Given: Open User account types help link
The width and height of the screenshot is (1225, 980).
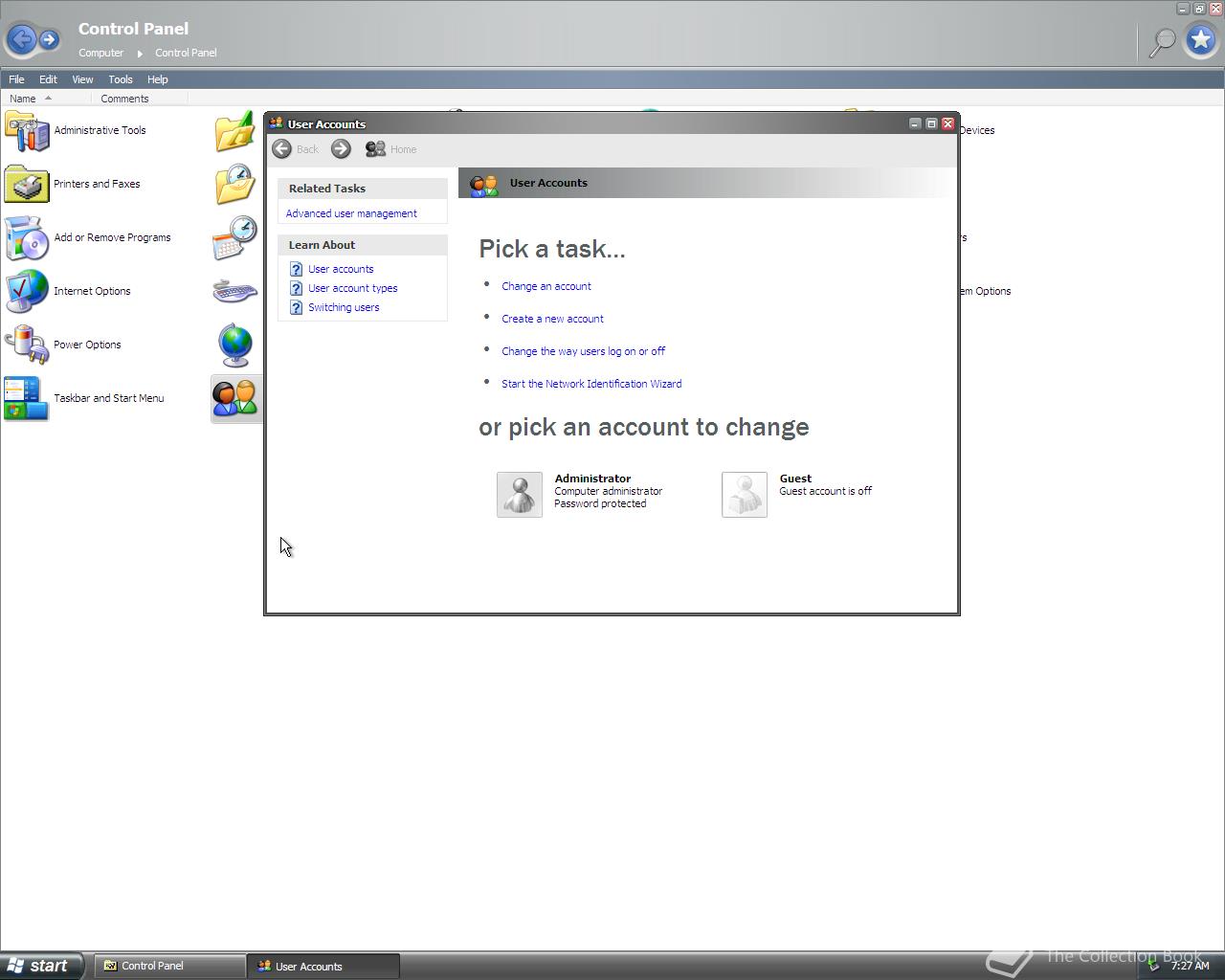Looking at the screenshot, I should (x=352, y=288).
